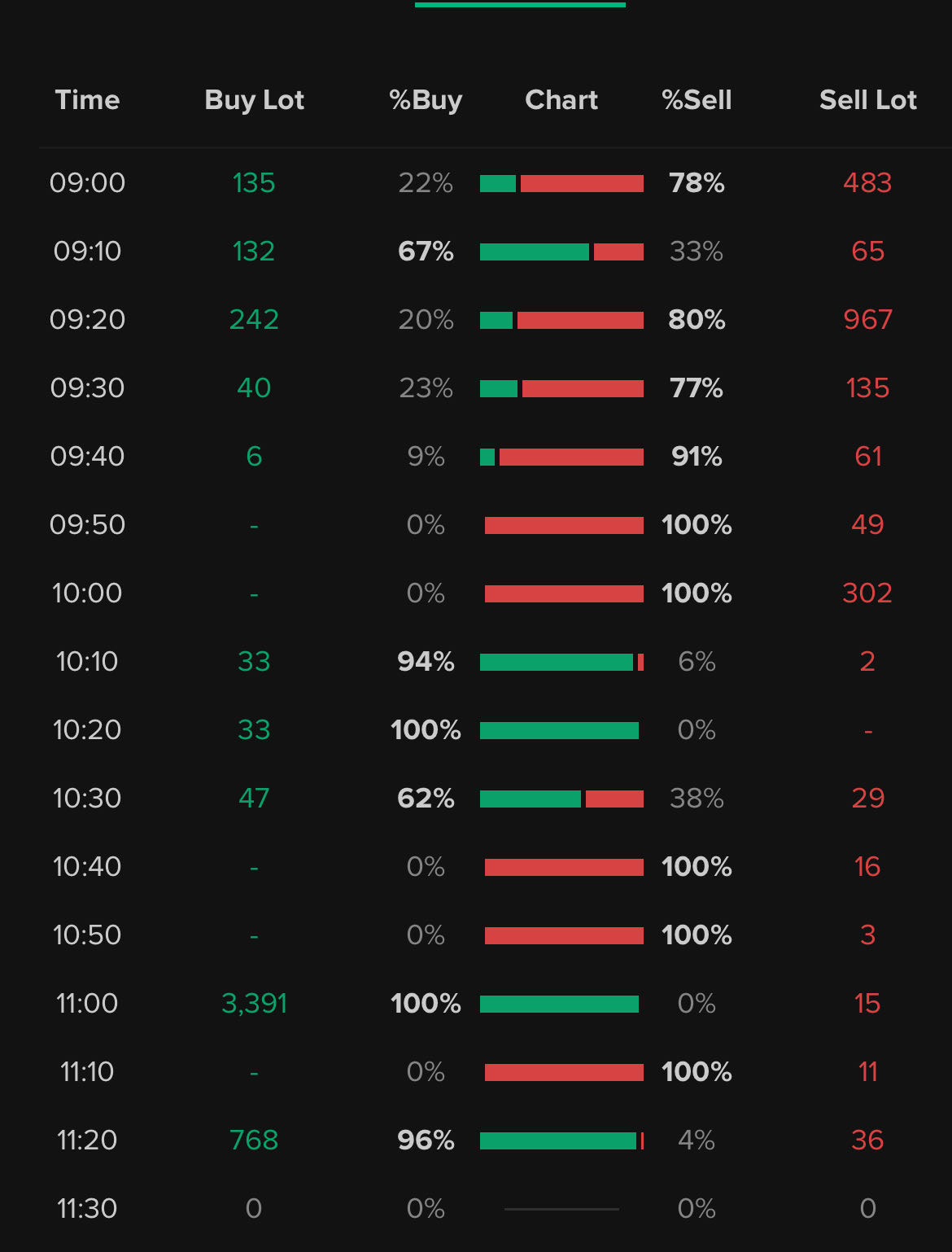This screenshot has width=952, height=1252.
Task: Click the sell lot value 967
Action: 867,320
